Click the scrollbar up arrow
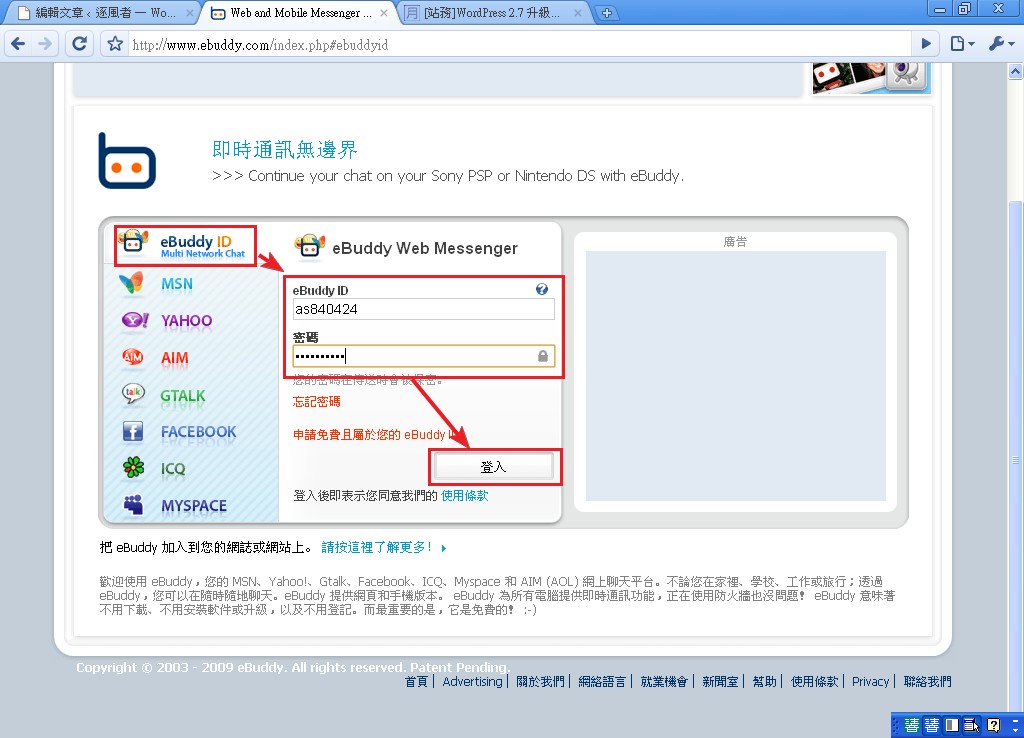This screenshot has height=738, width=1024. (1015, 71)
